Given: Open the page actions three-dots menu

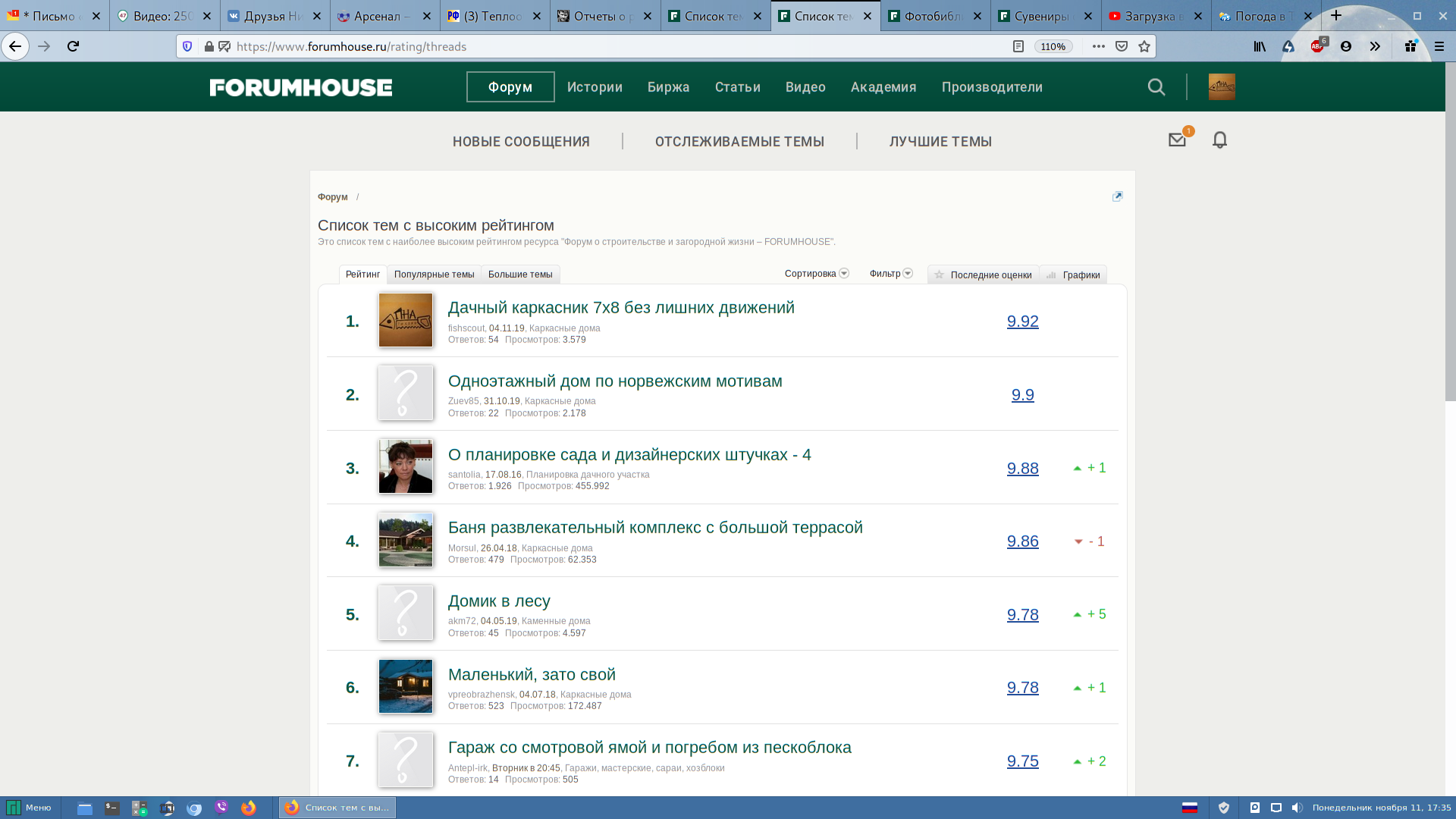Looking at the screenshot, I should [x=1098, y=46].
